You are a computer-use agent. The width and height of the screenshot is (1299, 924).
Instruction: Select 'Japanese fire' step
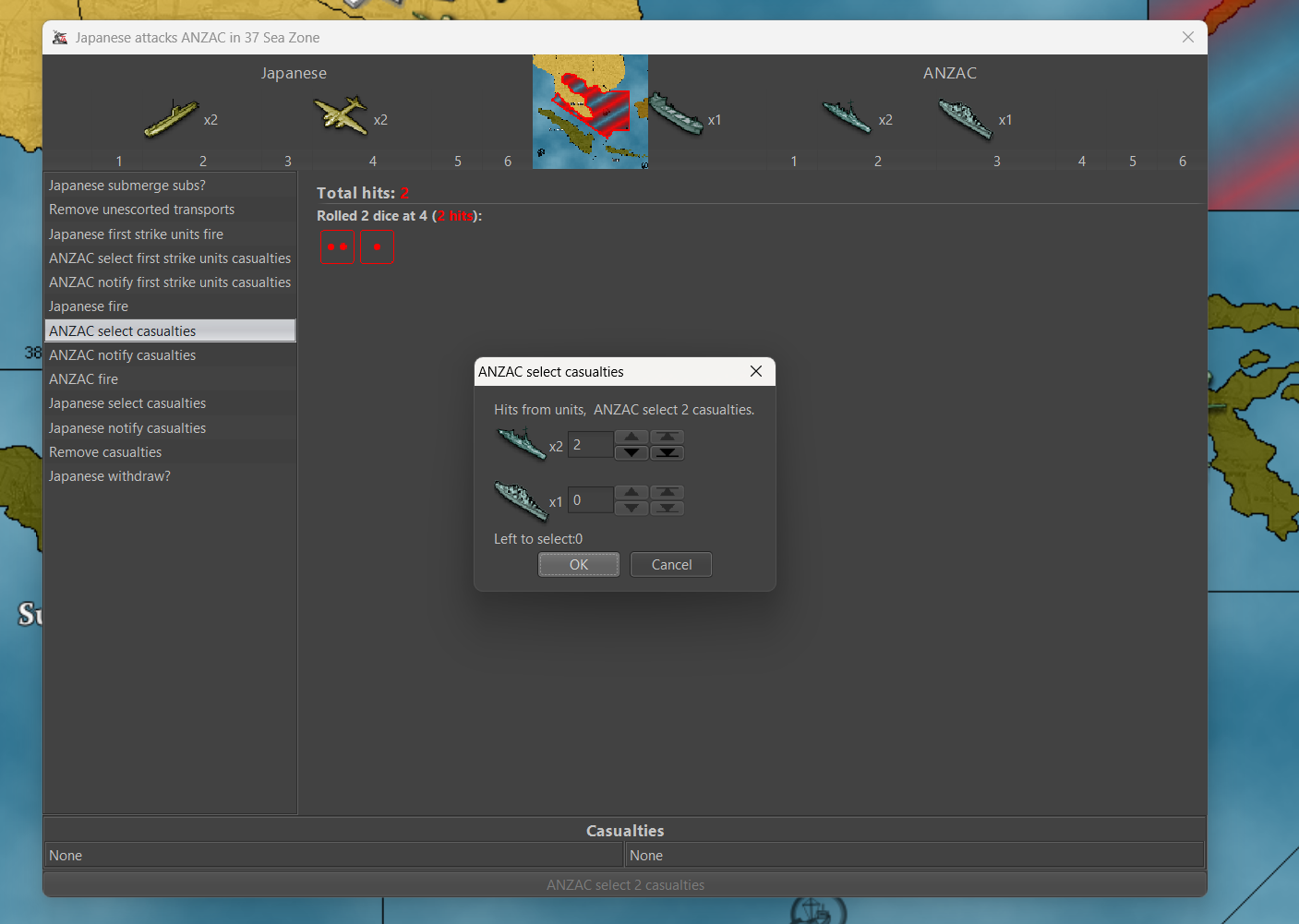click(x=170, y=306)
